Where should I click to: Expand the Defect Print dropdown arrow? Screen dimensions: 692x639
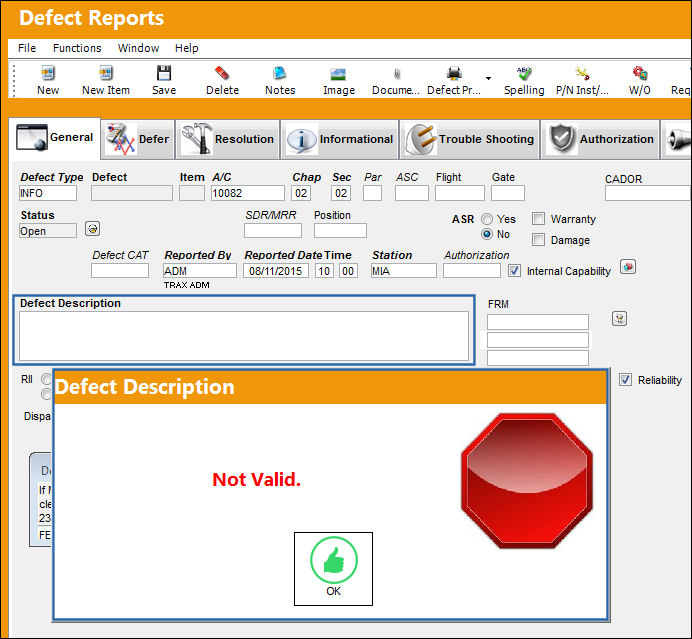tap(489, 79)
